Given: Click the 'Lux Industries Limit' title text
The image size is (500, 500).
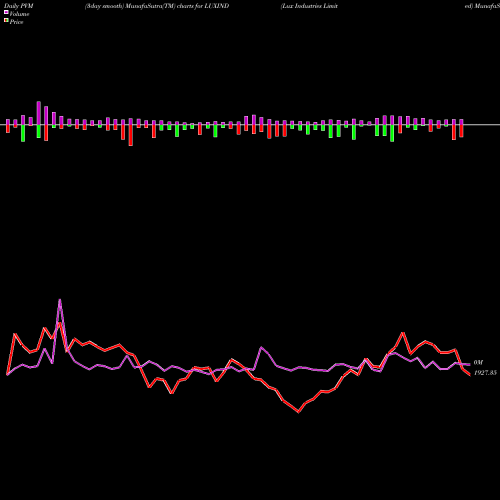Looking at the screenshot, I should tap(309, 6).
